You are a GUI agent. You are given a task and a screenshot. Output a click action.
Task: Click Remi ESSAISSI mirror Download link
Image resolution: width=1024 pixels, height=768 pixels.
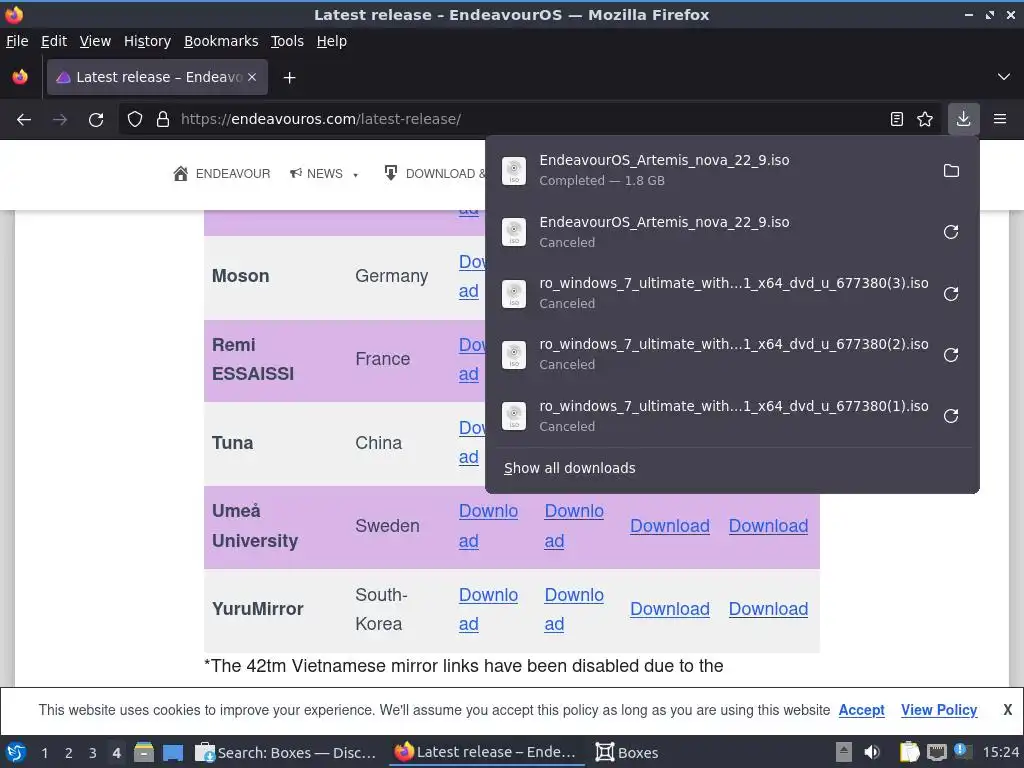[x=472, y=359]
